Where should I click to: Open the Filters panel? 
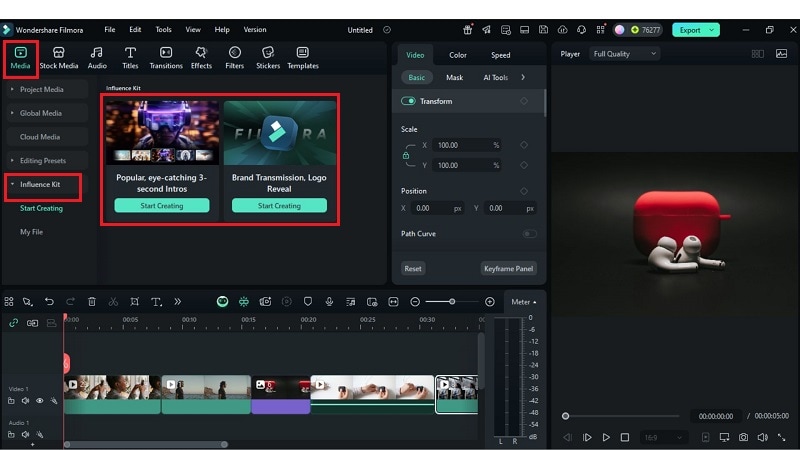click(x=235, y=58)
